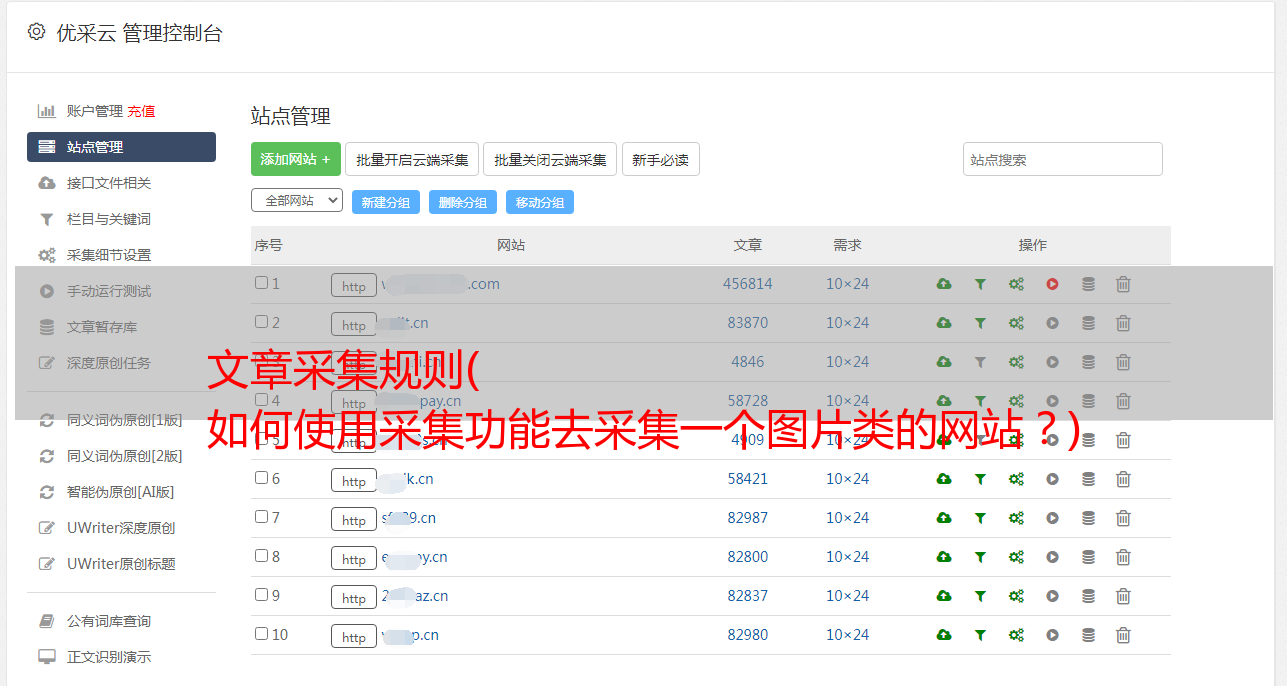1287x686 pixels.
Task: Select the checkbox for site row 10
Action: pyautogui.click(x=261, y=634)
